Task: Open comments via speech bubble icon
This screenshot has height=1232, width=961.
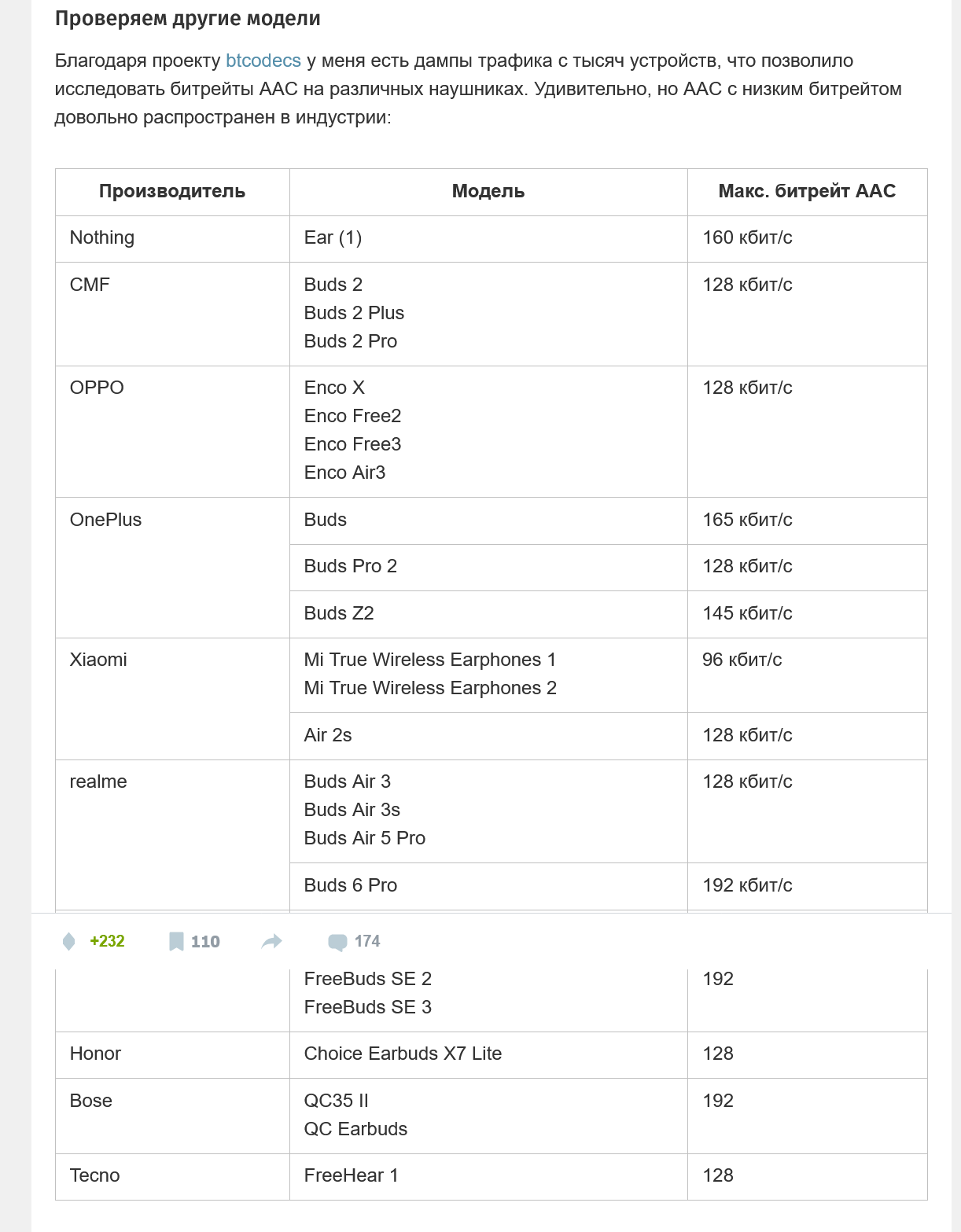Action: pyautogui.click(x=337, y=941)
